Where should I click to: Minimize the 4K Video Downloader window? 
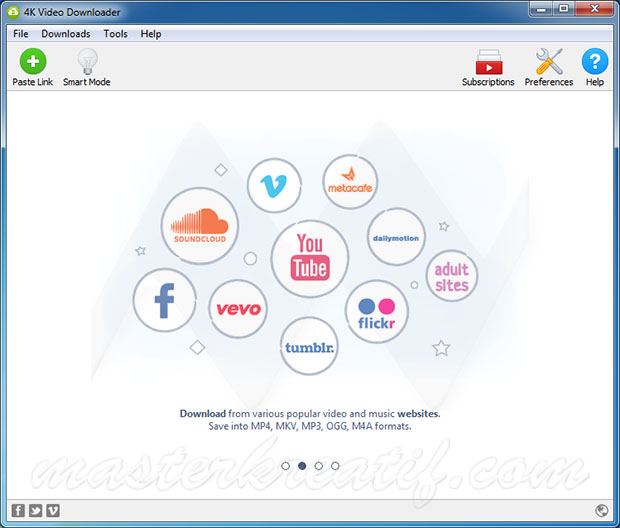point(541,9)
